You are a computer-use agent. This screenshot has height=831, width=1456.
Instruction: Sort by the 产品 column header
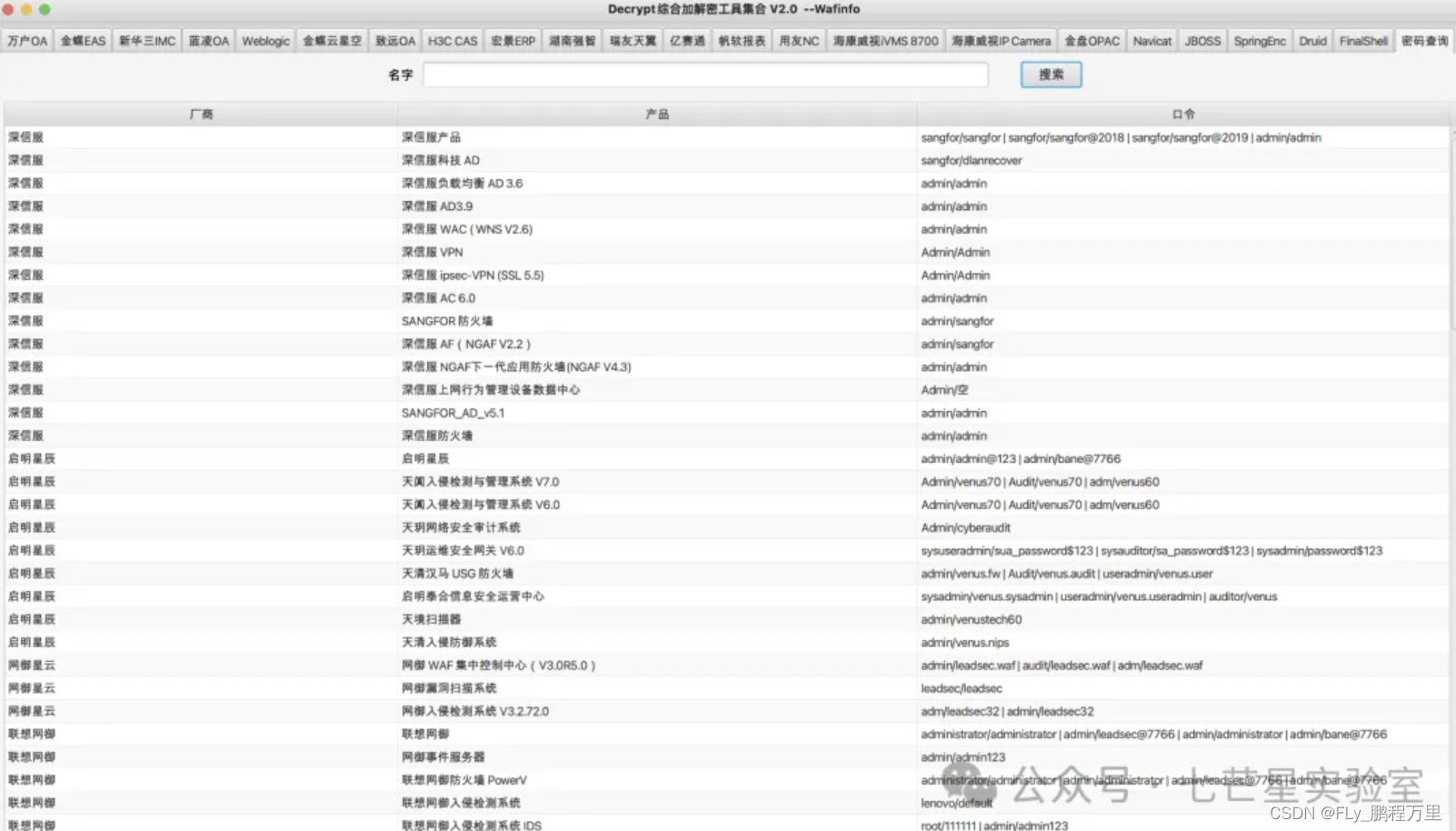(657, 115)
